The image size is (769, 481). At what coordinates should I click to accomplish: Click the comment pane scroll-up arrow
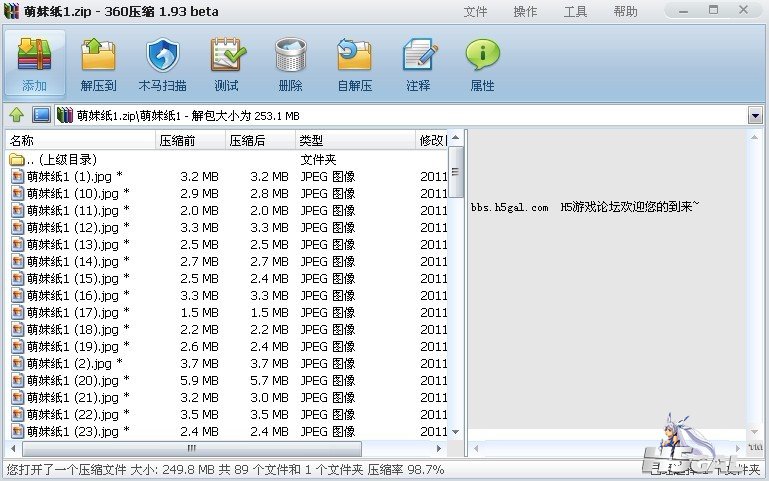(754, 137)
